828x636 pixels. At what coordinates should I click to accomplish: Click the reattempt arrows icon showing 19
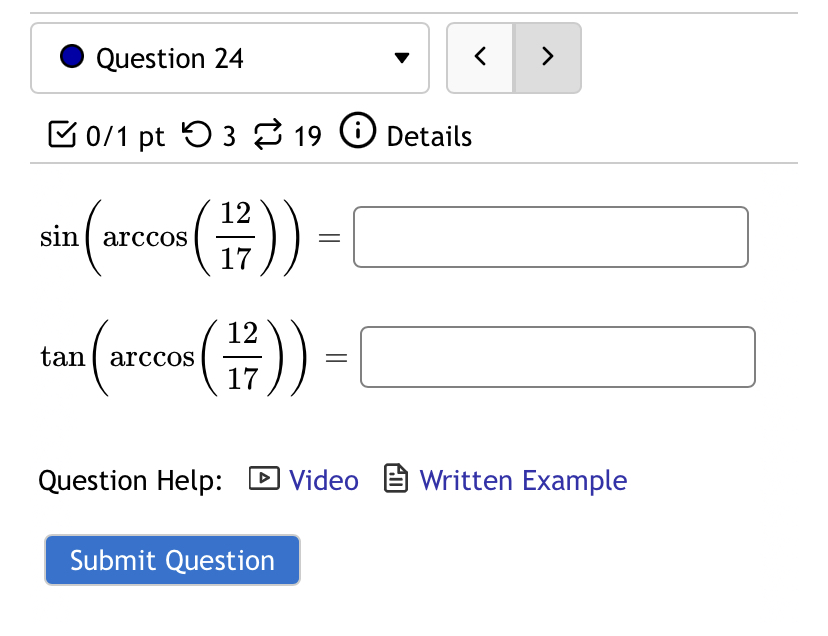pos(267,135)
